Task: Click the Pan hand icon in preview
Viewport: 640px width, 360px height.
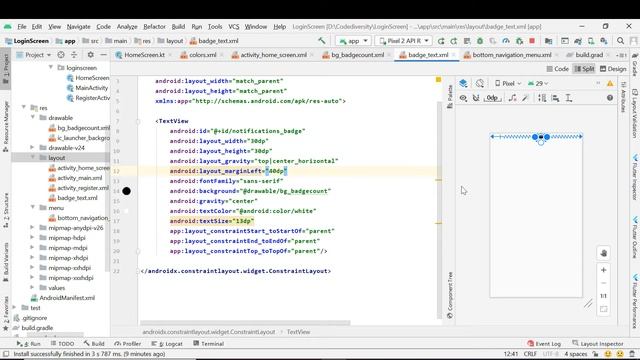Action: point(604,253)
